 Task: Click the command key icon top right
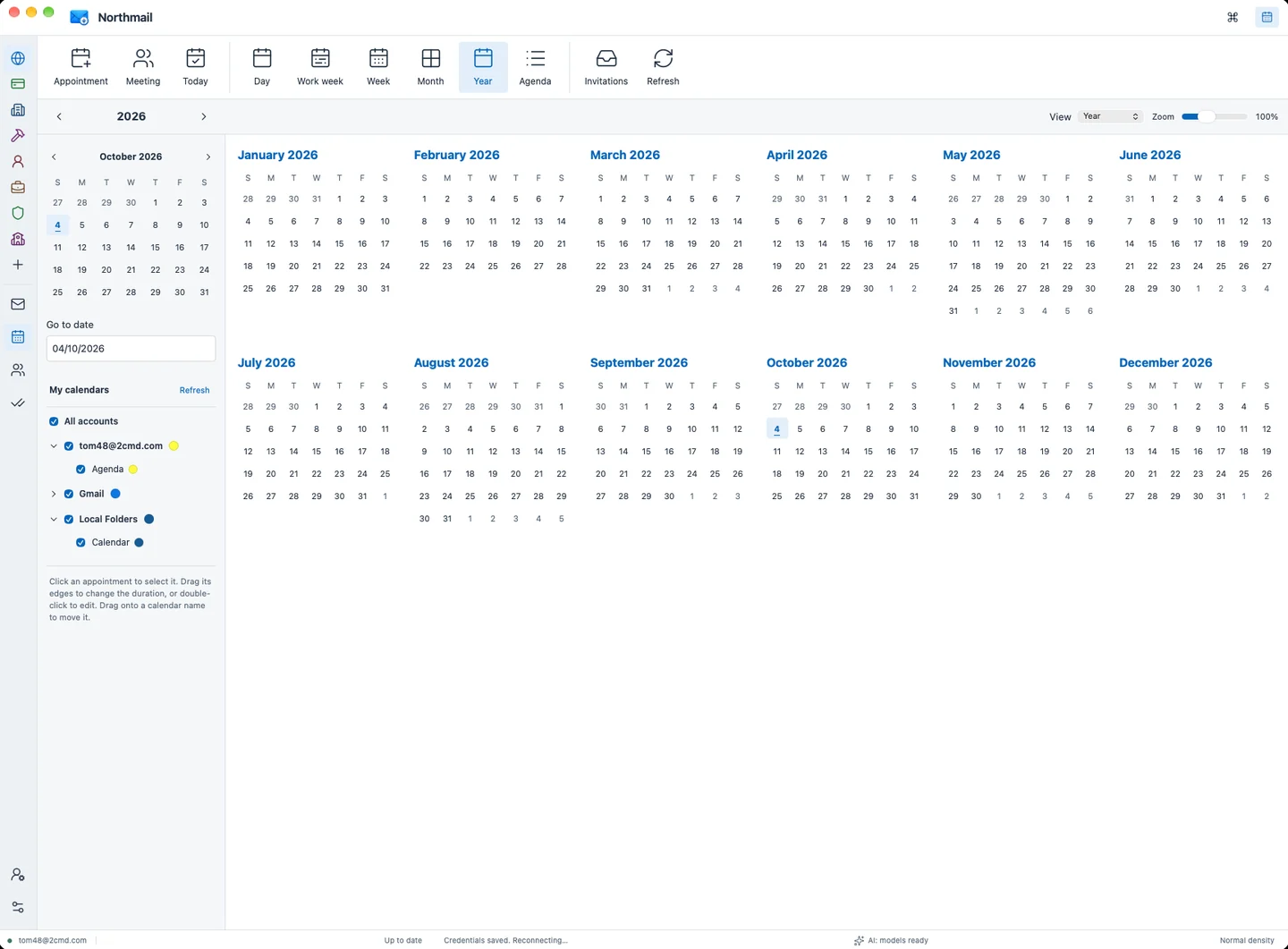tap(1233, 17)
